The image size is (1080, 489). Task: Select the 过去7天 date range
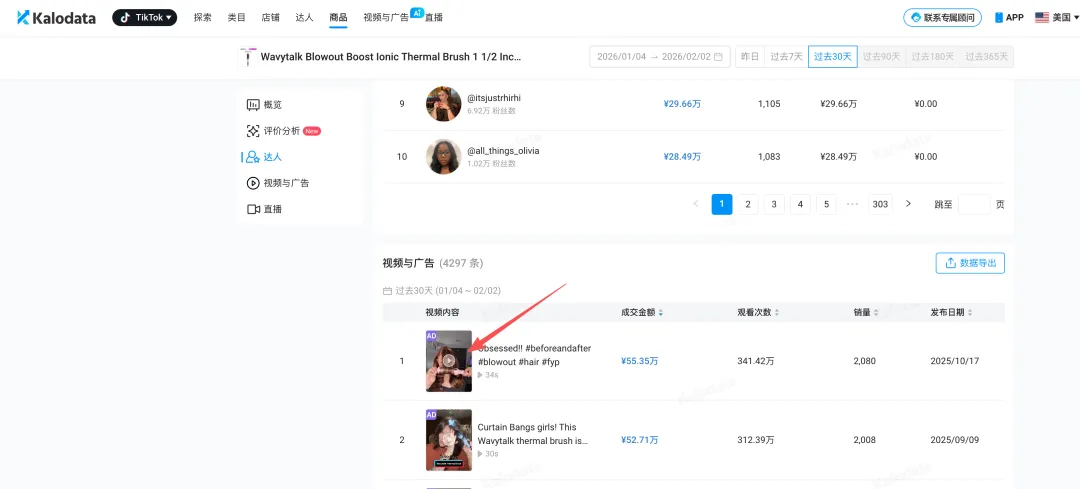click(787, 56)
